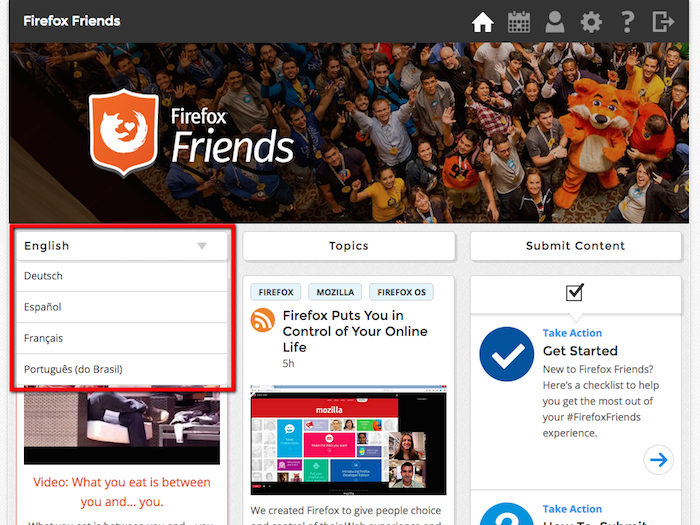This screenshot has height=525, width=700.
Task: Open the Get Started heading
Action: pos(580,351)
